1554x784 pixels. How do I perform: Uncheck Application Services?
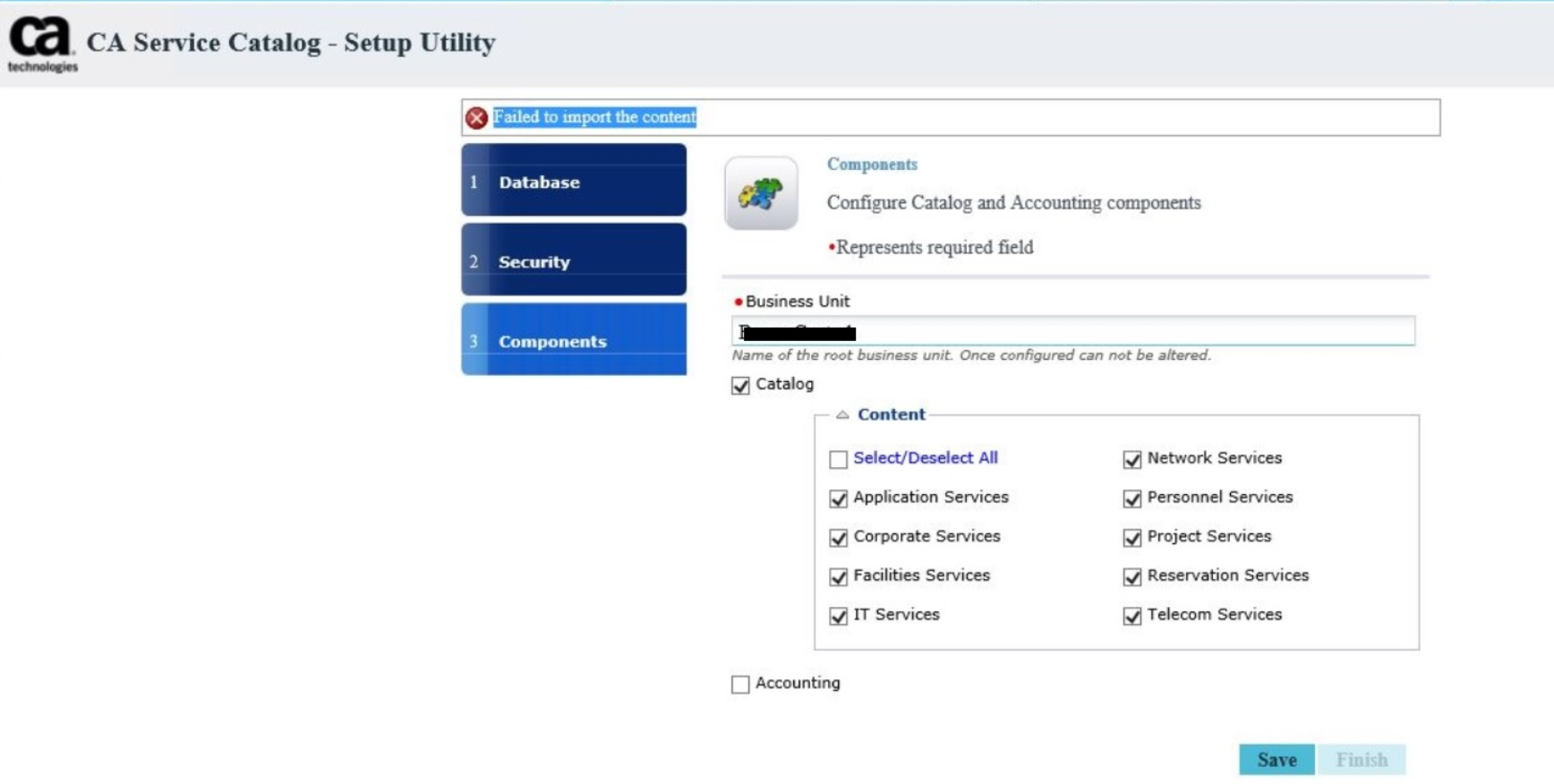[x=838, y=499]
